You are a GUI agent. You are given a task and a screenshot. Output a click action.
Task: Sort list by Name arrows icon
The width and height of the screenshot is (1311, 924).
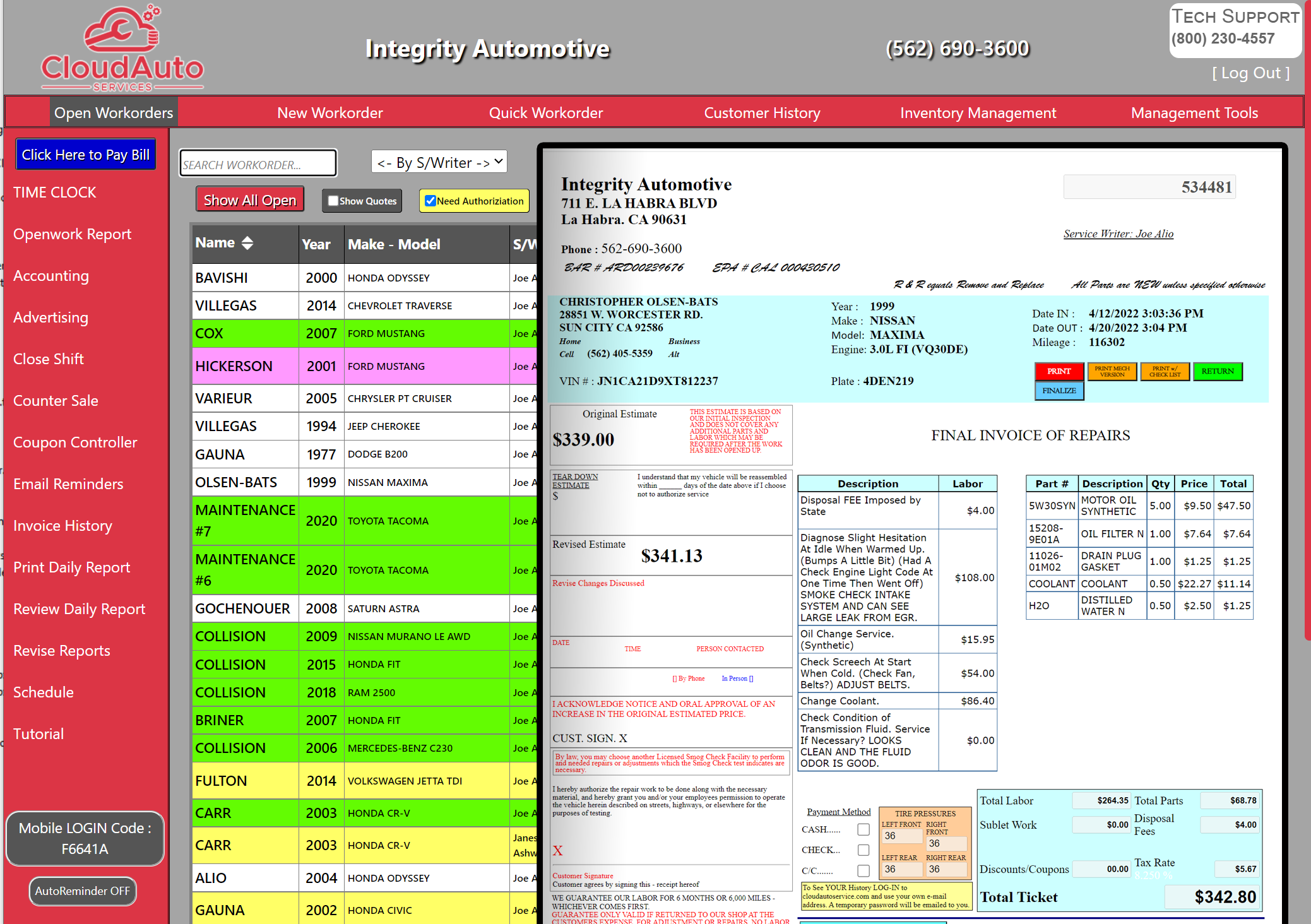pyautogui.click(x=247, y=243)
